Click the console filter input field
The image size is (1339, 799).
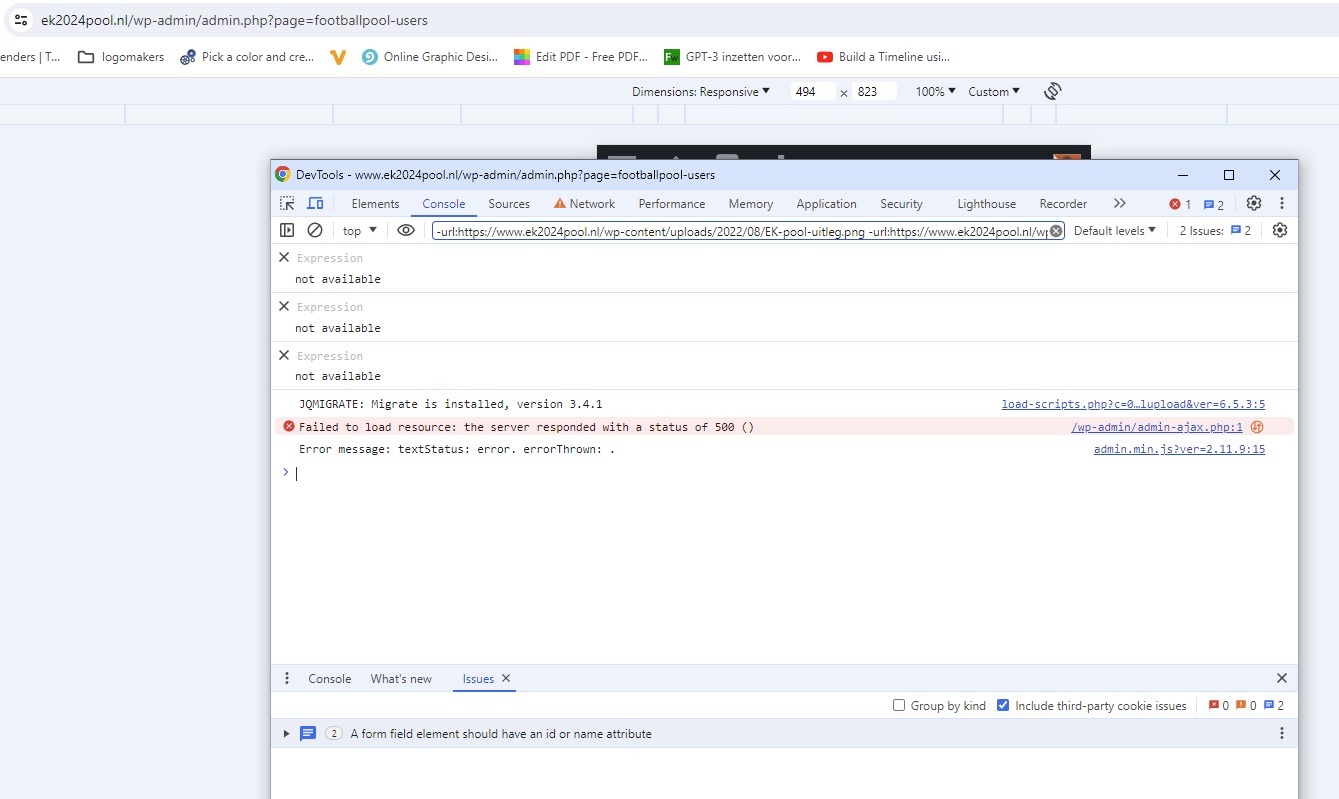click(740, 231)
